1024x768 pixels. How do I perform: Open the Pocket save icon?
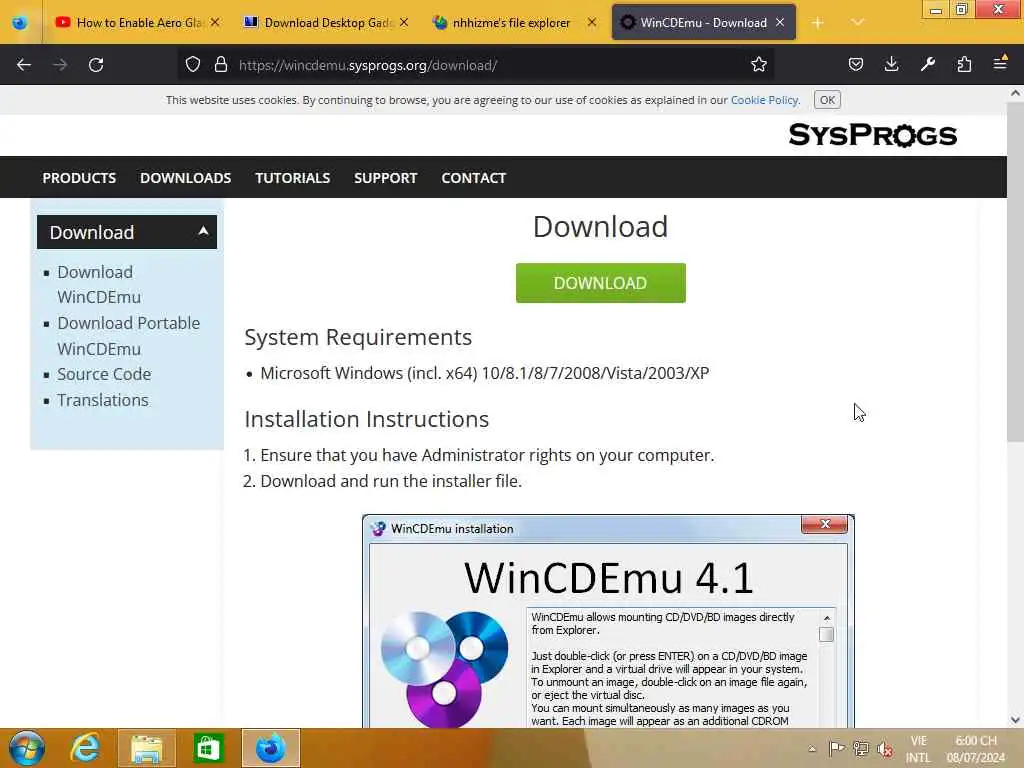pyautogui.click(x=856, y=65)
